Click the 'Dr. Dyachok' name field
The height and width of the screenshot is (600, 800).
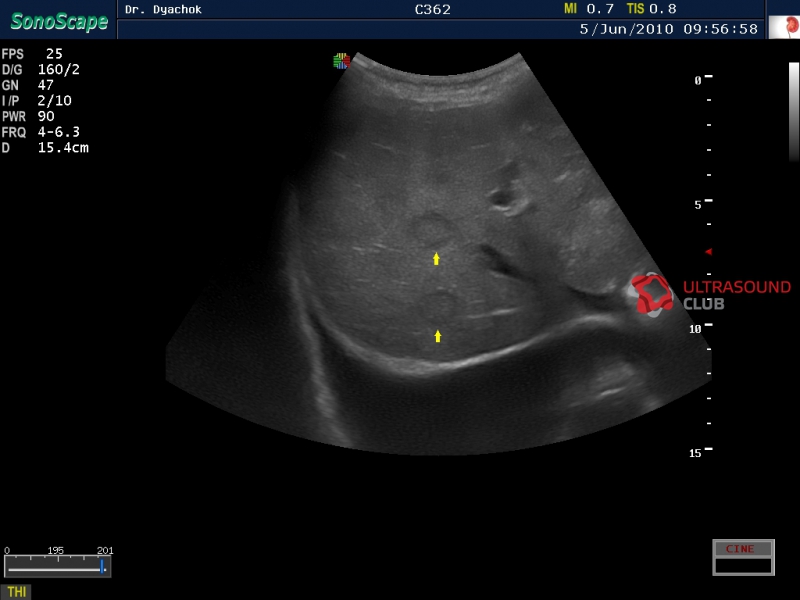pyautogui.click(x=163, y=9)
